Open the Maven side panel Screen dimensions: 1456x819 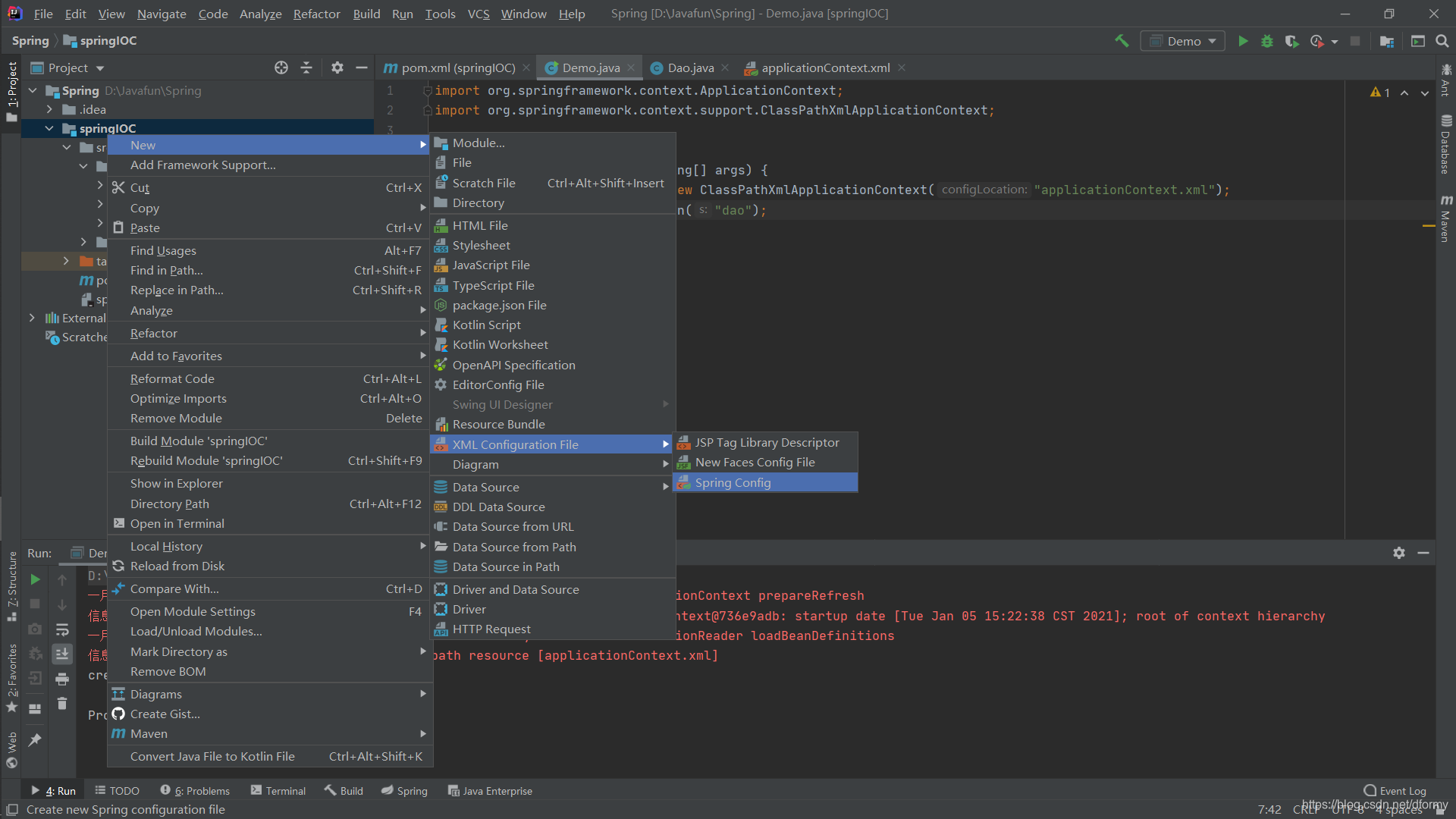pos(1446,218)
